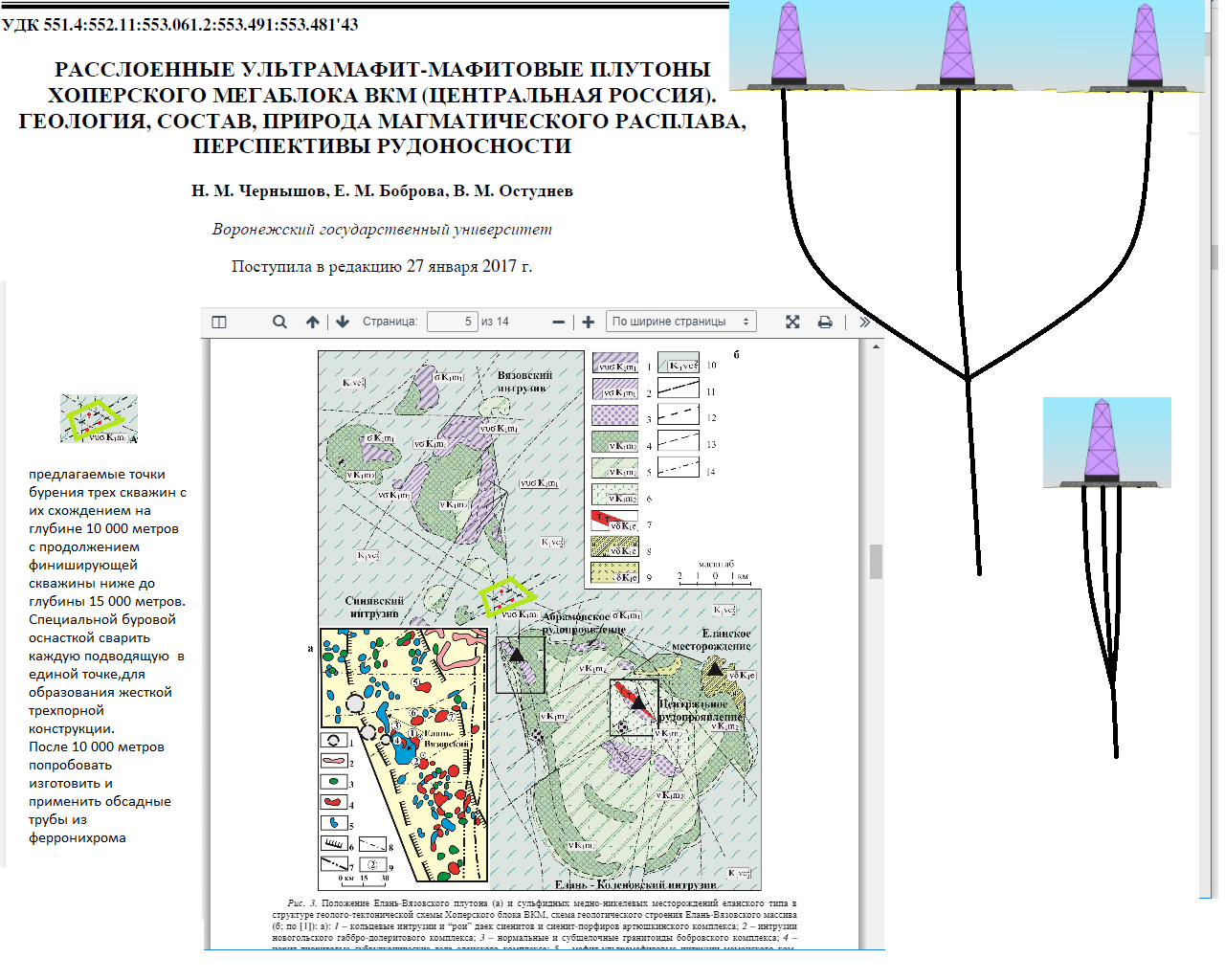
Task: Open the 'По ширине страницы' zoom dropdown
Action: click(x=681, y=322)
